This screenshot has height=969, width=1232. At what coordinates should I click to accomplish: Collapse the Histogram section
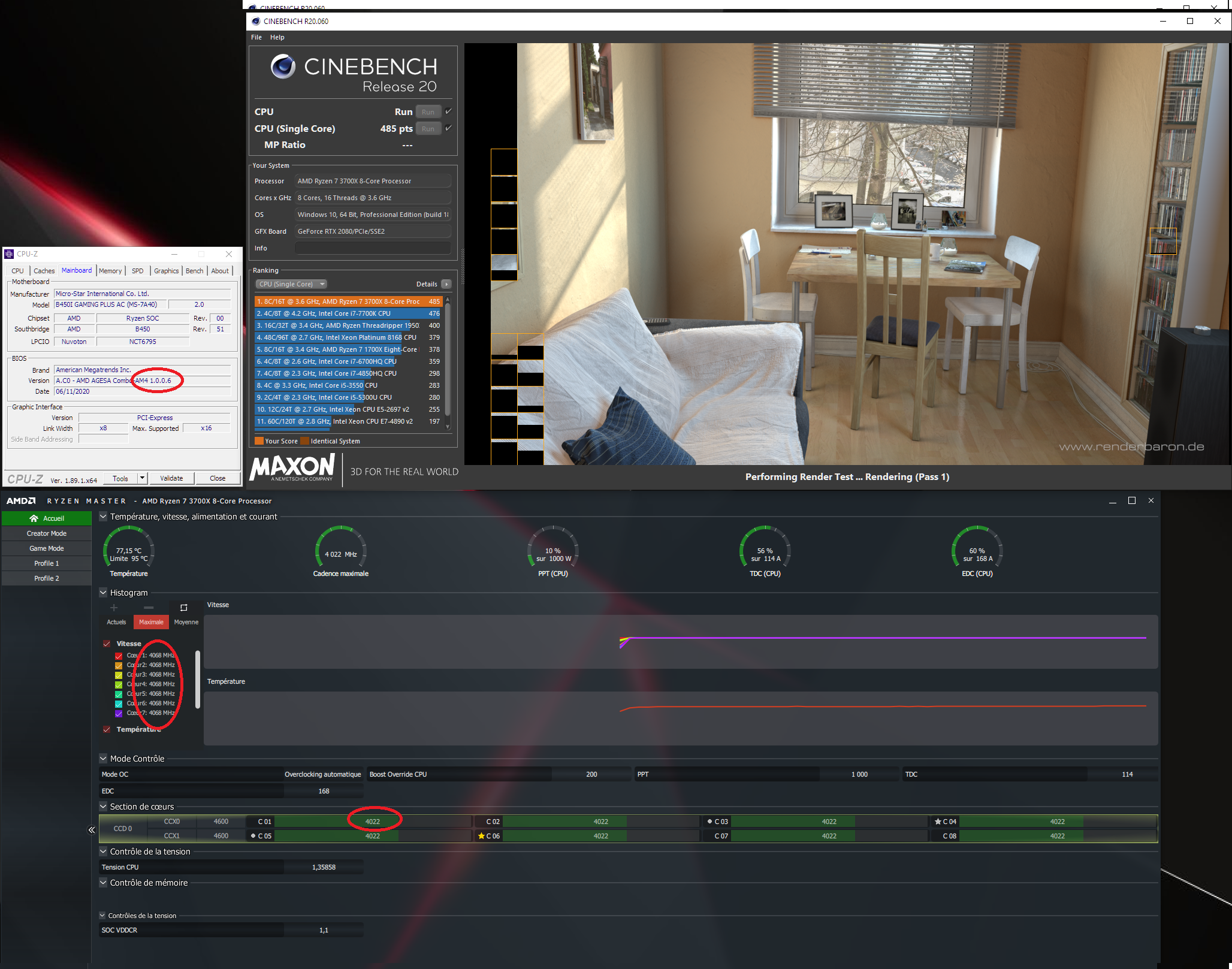(x=103, y=593)
